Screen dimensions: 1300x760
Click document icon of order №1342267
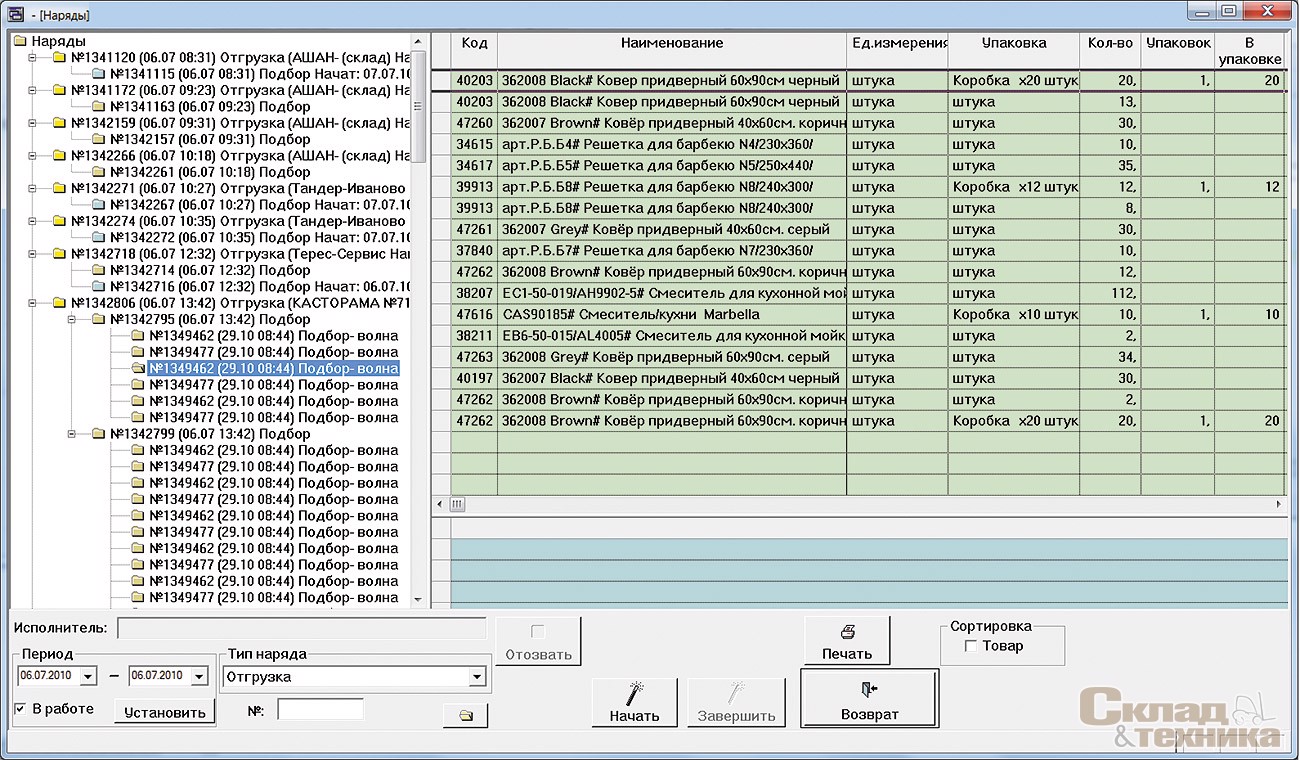click(98, 204)
